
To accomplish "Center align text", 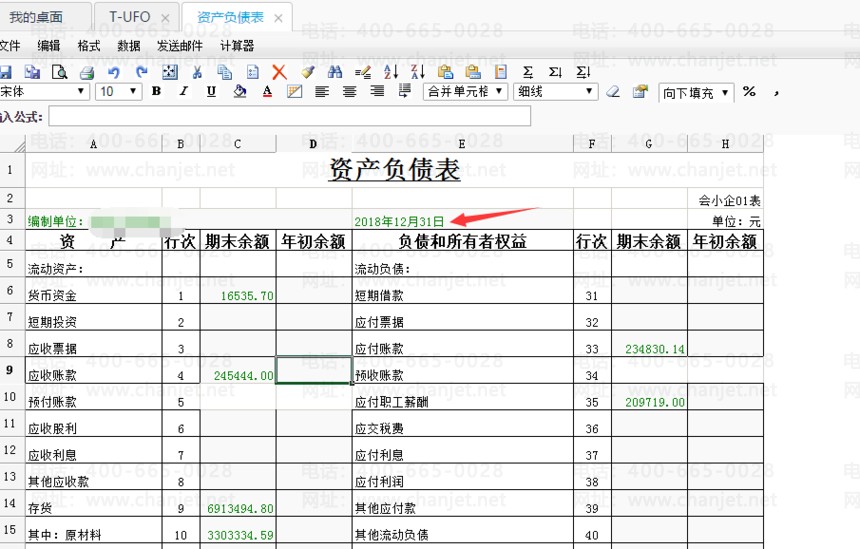I will [x=349, y=92].
